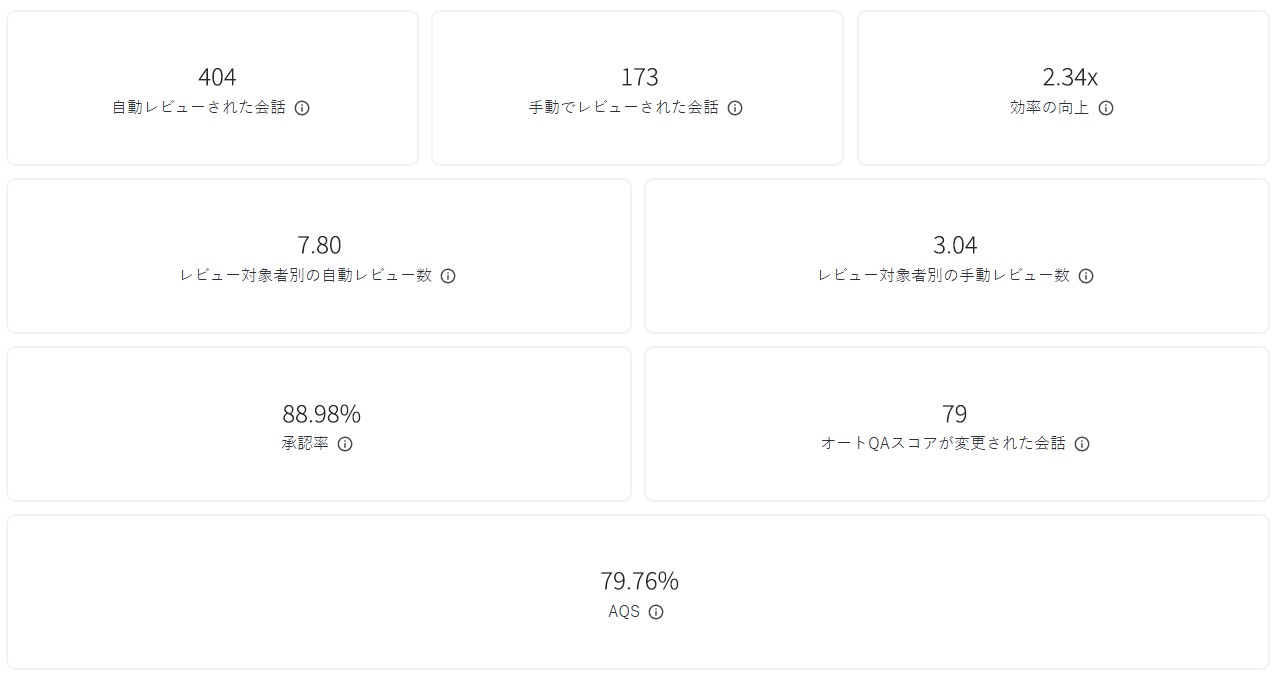Click the 79 changed conversations count

(x=955, y=413)
